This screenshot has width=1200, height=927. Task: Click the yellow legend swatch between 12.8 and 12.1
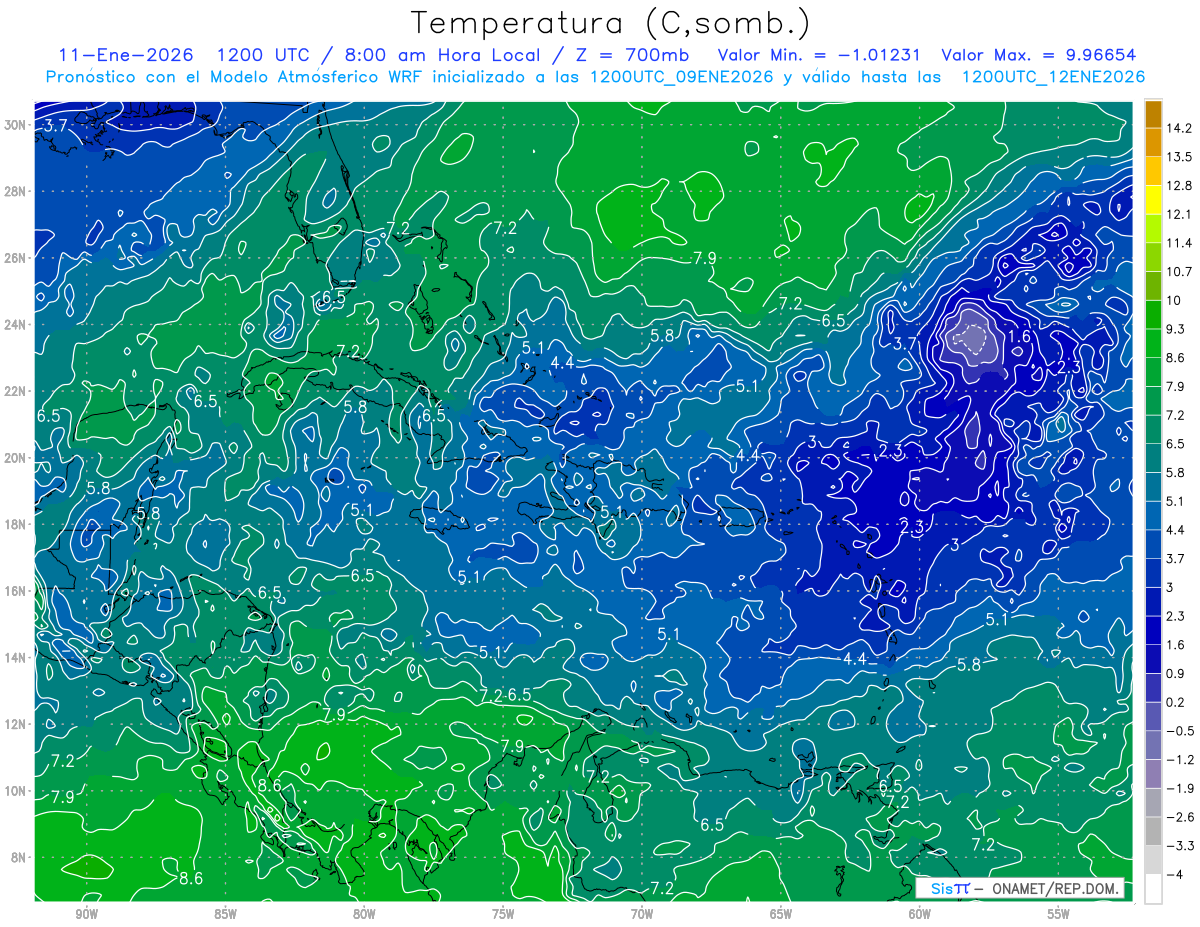[1153, 200]
